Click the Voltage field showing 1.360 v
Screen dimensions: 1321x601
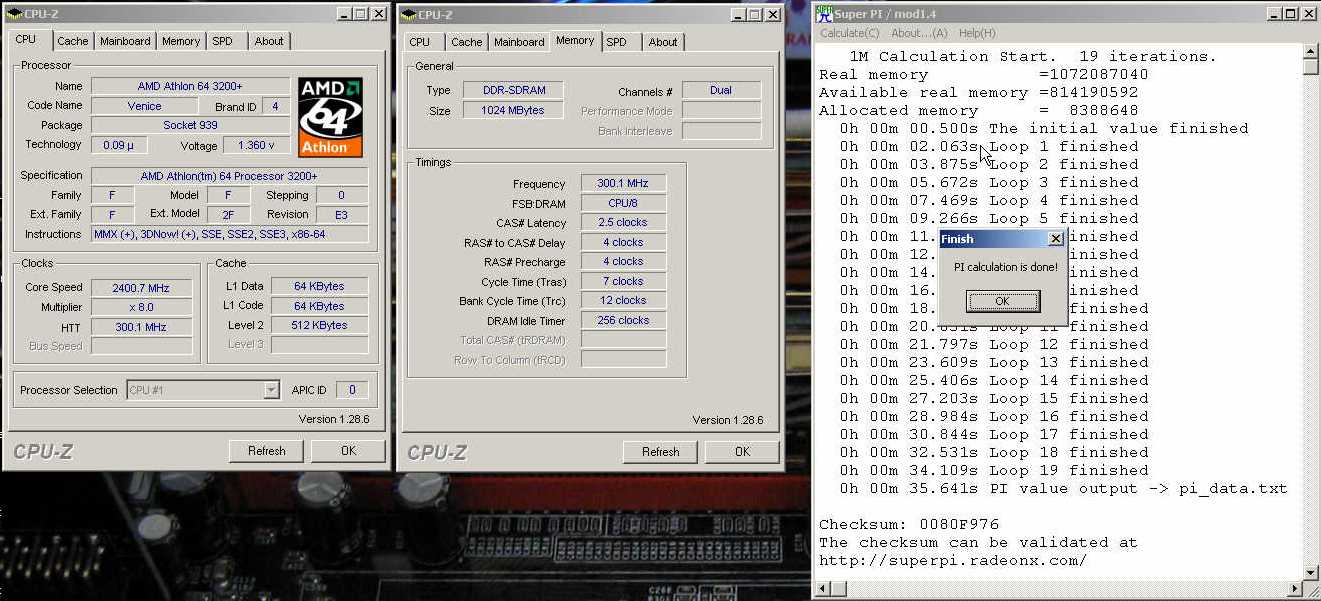click(257, 145)
